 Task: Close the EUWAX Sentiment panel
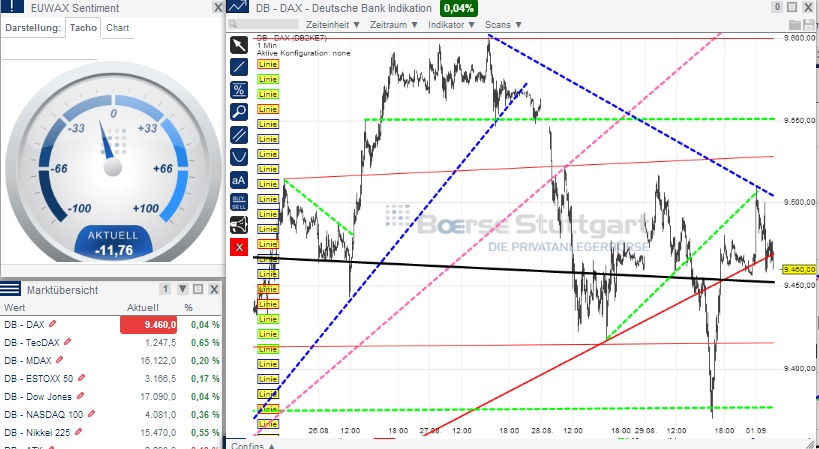click(x=218, y=7)
